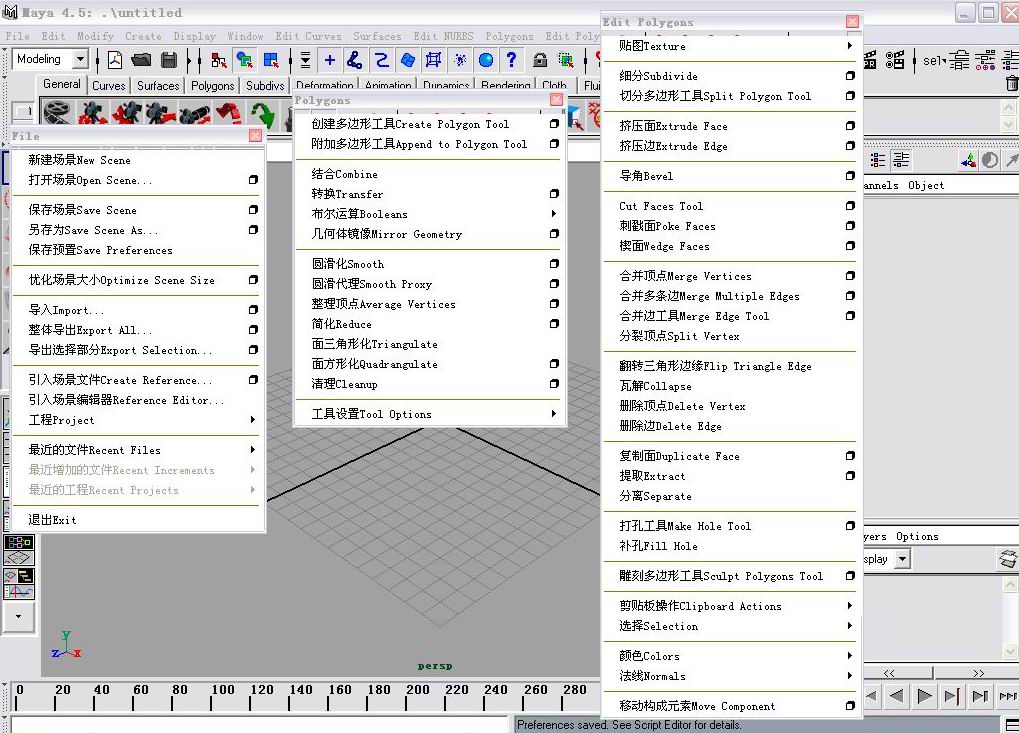Click the dynamics selection mask icon
This screenshot has width=1019, height=733.
(460, 60)
